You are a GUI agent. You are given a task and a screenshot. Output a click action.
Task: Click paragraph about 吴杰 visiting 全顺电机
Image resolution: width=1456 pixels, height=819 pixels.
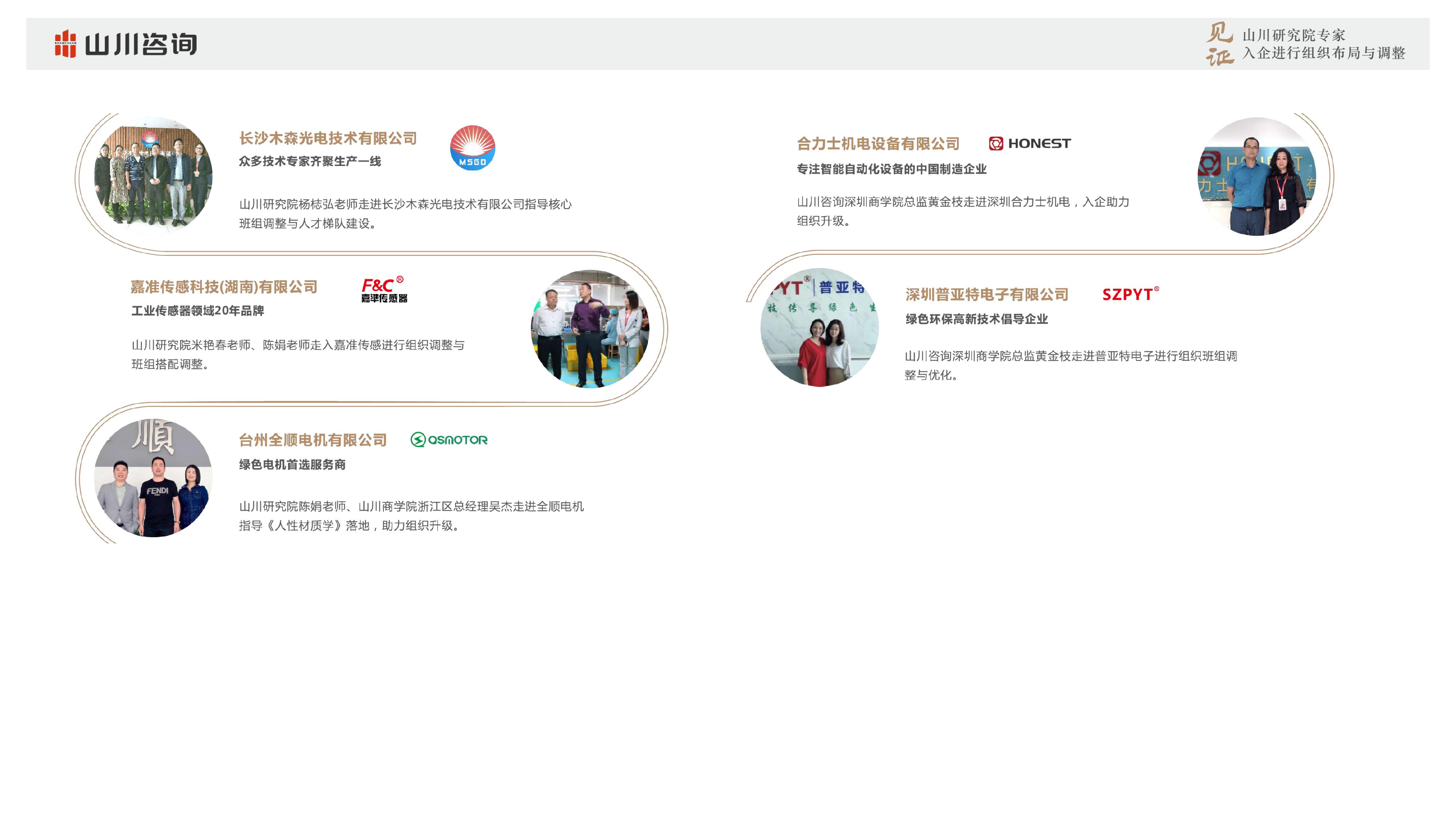pyautogui.click(x=411, y=516)
